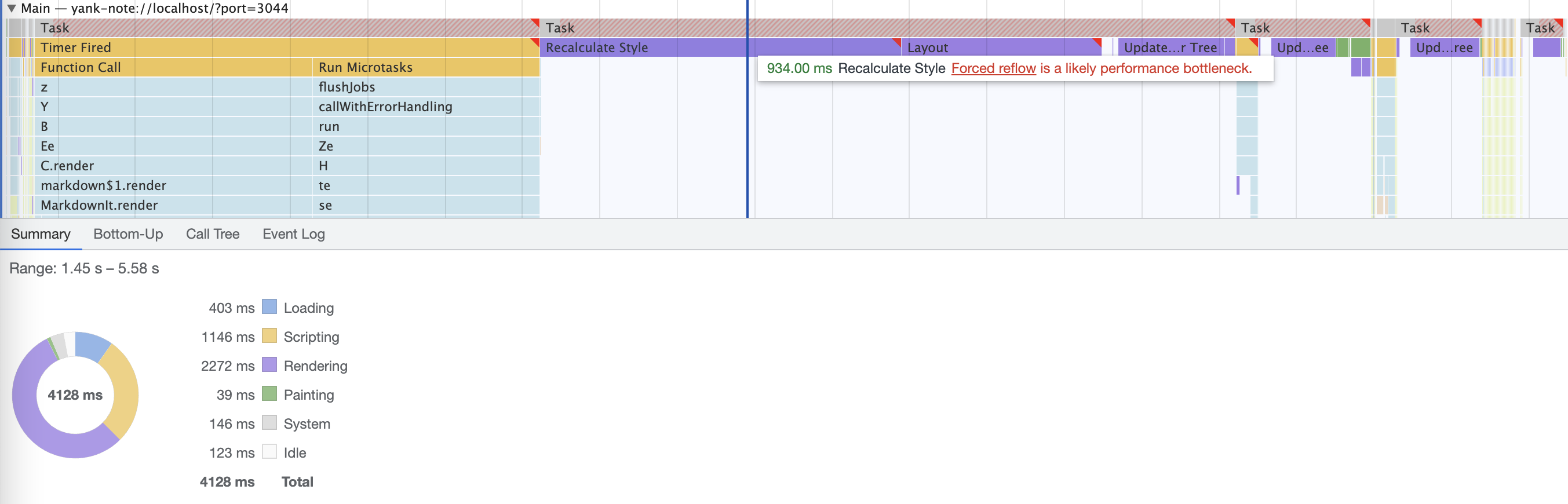Follow the Forced reflow link
Image resolution: width=1568 pixels, height=504 pixels.
[x=993, y=69]
